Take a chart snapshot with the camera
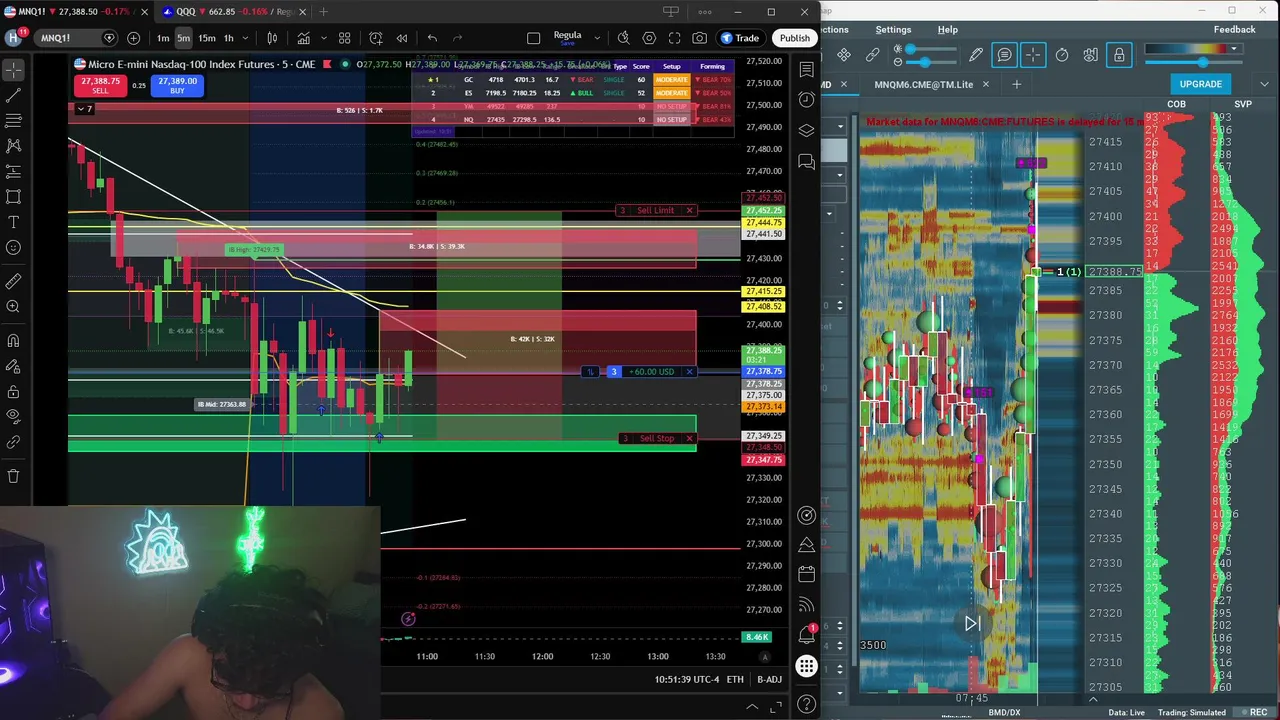Screen dimensions: 1280x720 699,38
